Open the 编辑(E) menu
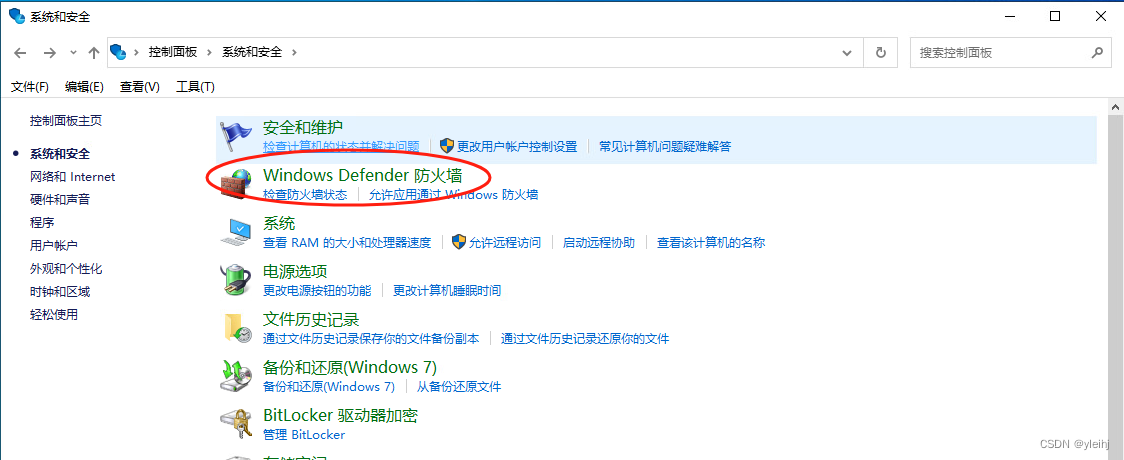Viewport: 1124px width, 460px height. [x=84, y=87]
